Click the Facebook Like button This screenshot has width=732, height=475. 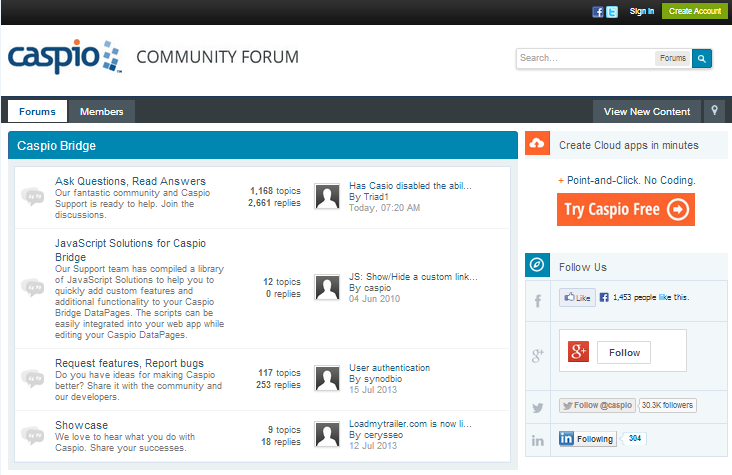pyautogui.click(x=577, y=298)
